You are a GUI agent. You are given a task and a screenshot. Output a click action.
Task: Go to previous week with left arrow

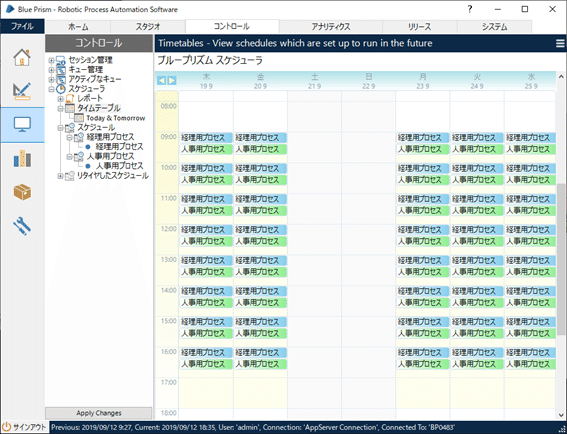pos(161,80)
